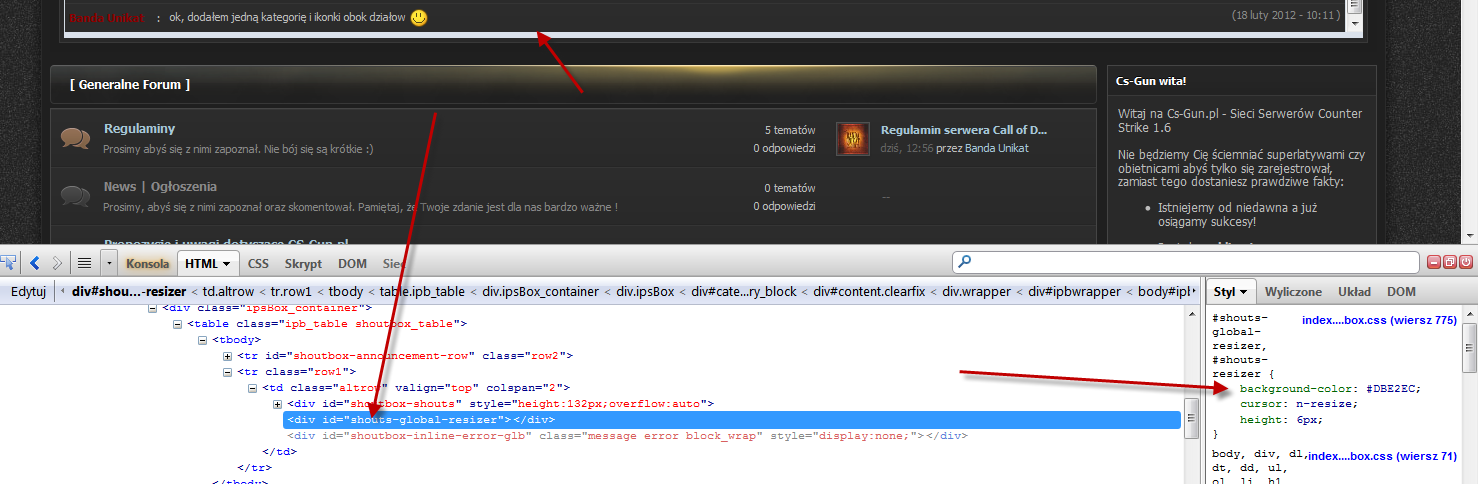Viewport: 1478px width, 484px height.
Task: Select div#shou...-resizer breadcrumb
Action: pyautogui.click(x=128, y=292)
